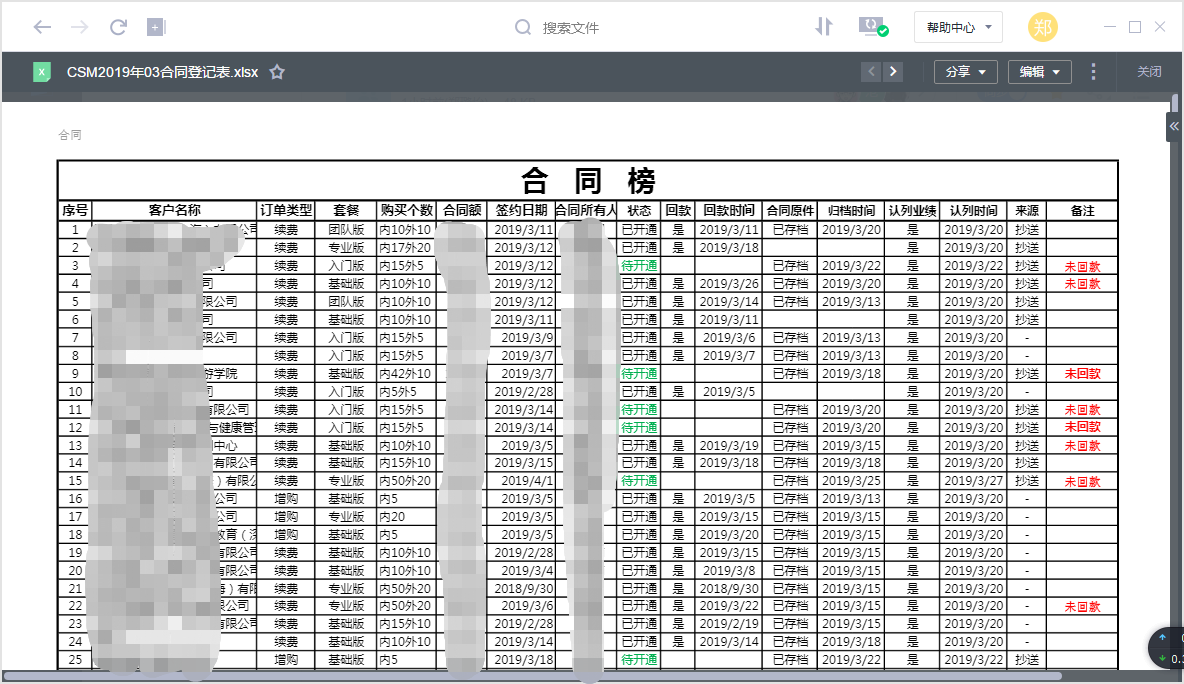
Task: Click the sync status monitor icon
Action: coord(873,27)
